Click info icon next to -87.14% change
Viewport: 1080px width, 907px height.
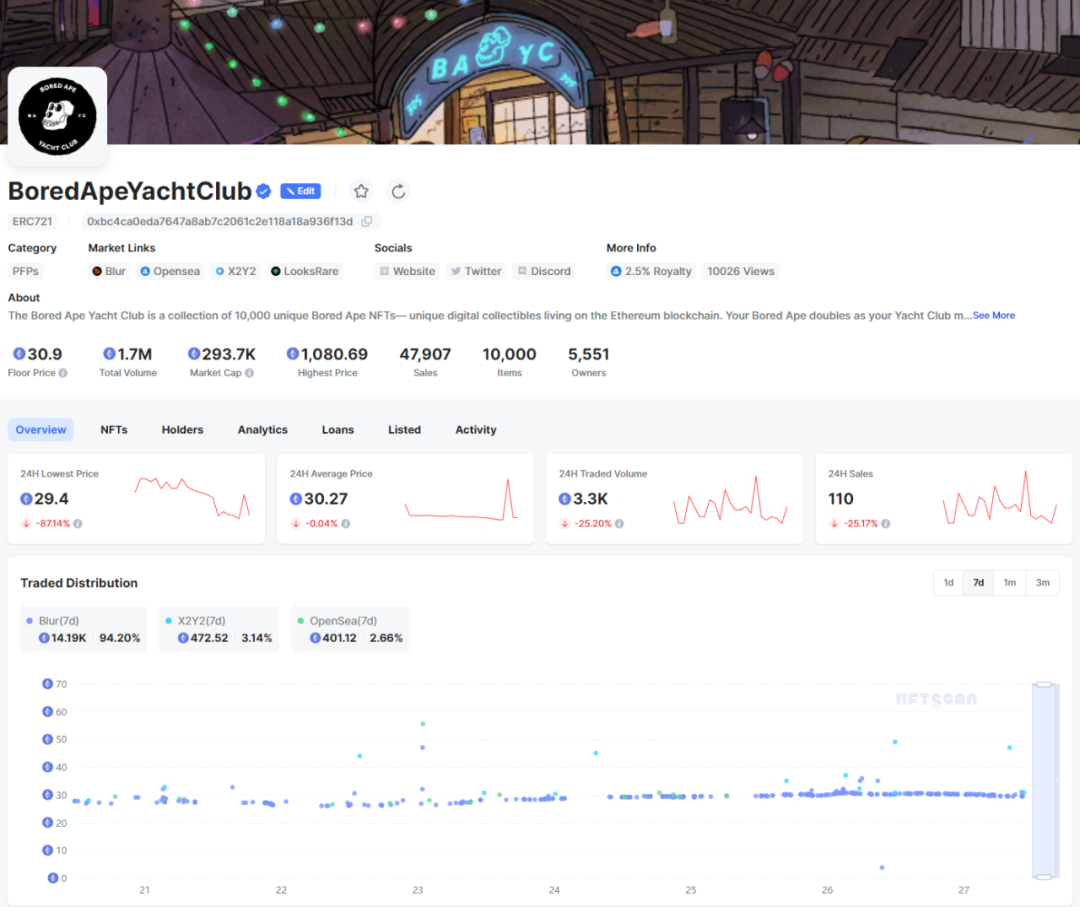tap(78, 523)
